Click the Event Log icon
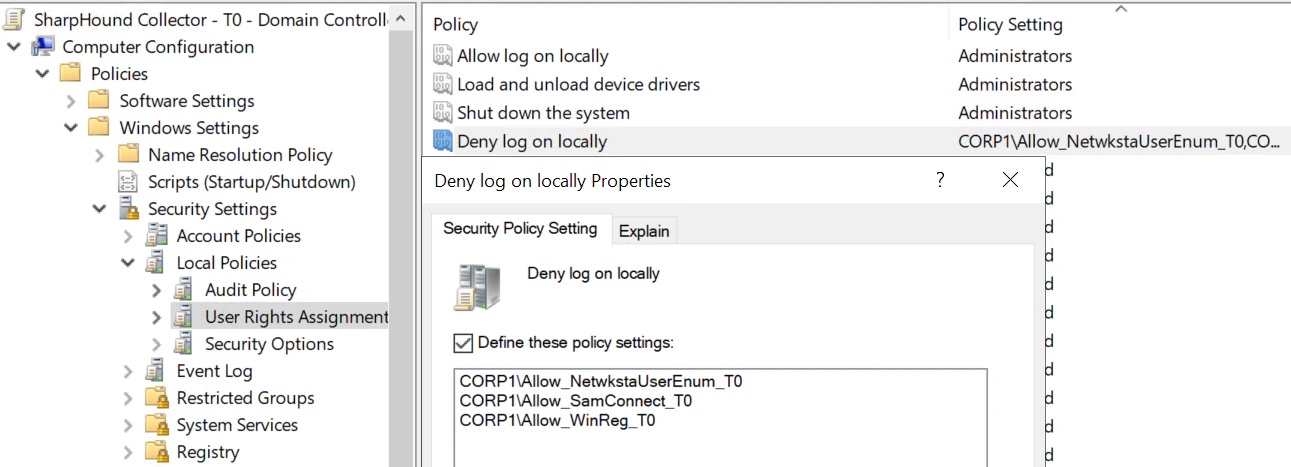This screenshot has height=467, width=1291. click(155, 371)
